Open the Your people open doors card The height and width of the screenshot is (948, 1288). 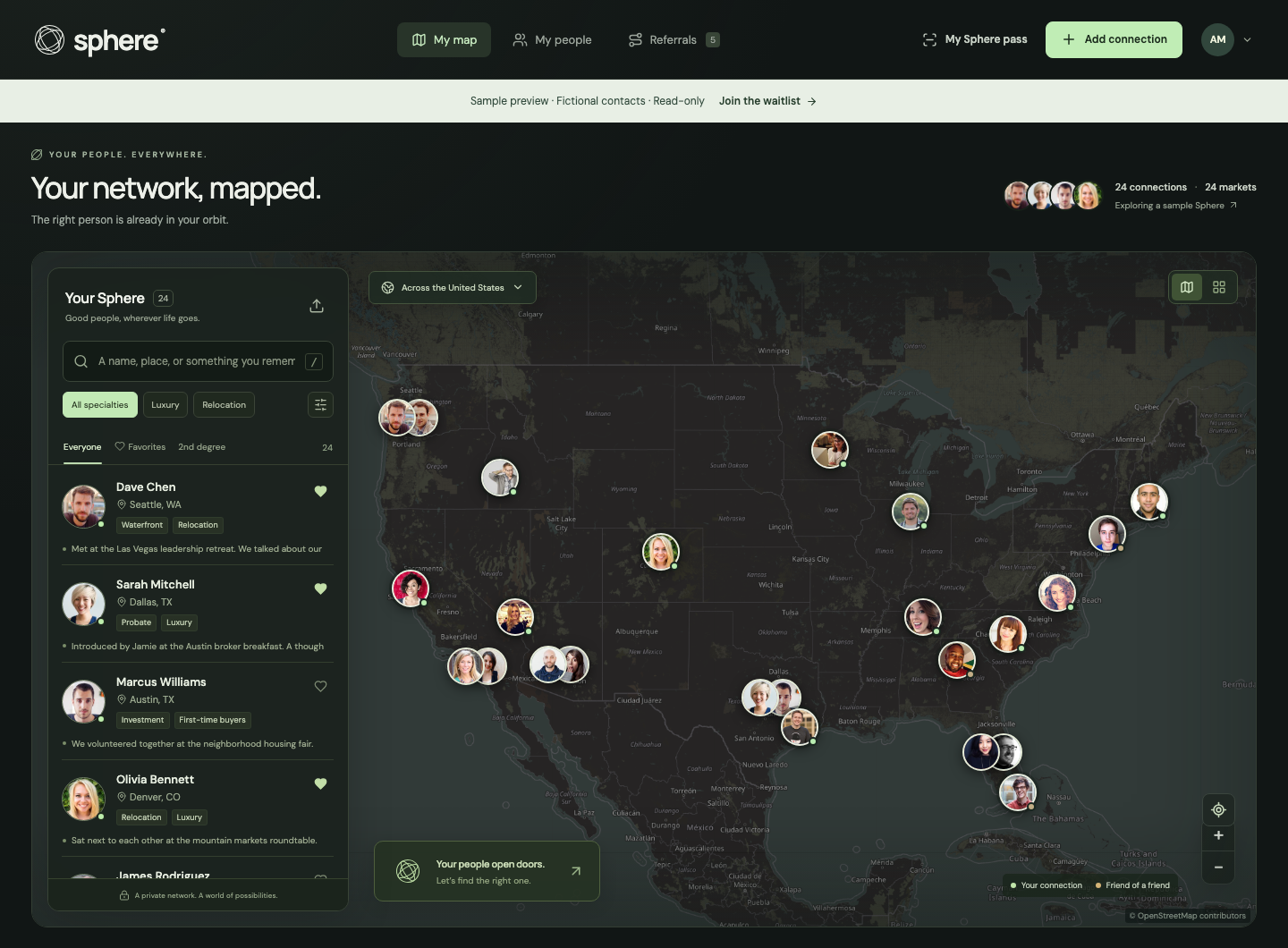[487, 871]
